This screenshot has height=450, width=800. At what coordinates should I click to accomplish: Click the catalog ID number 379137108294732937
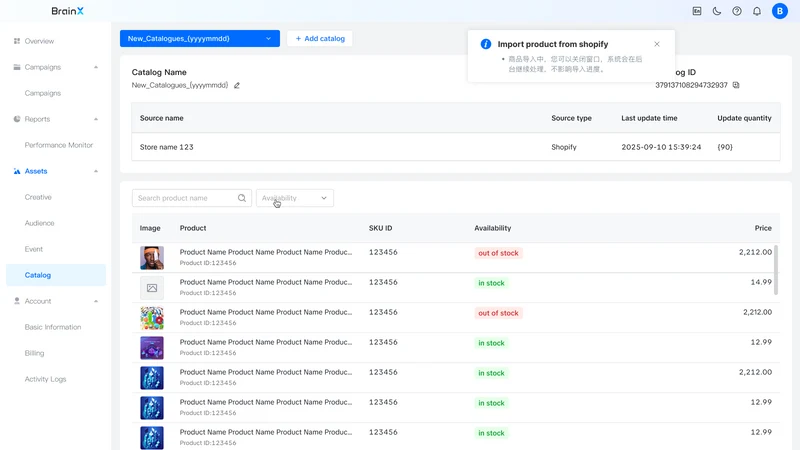(691, 85)
